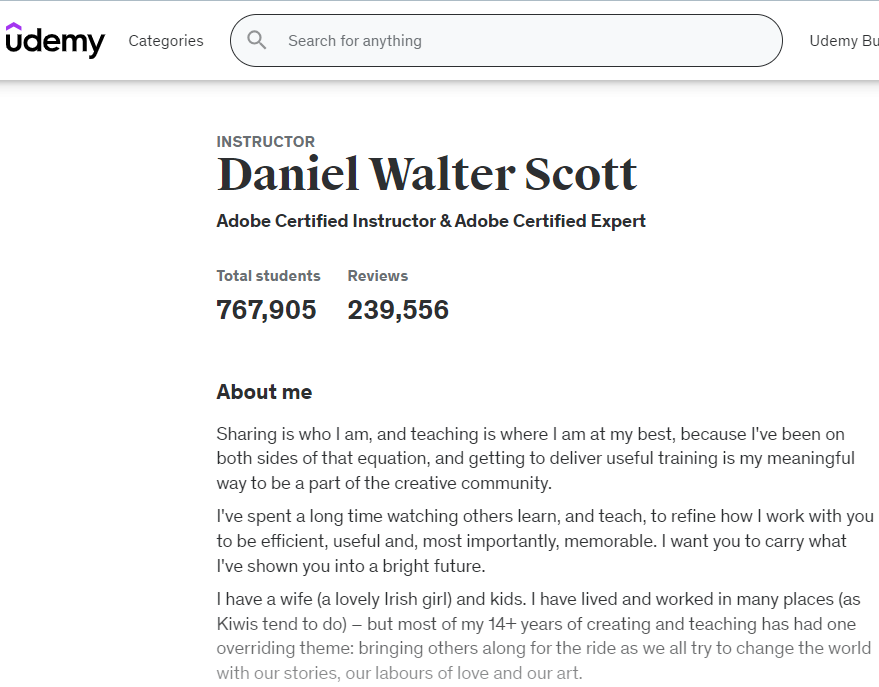
Task: Click the INSTRUCTOR label above the name
Action: [266, 142]
